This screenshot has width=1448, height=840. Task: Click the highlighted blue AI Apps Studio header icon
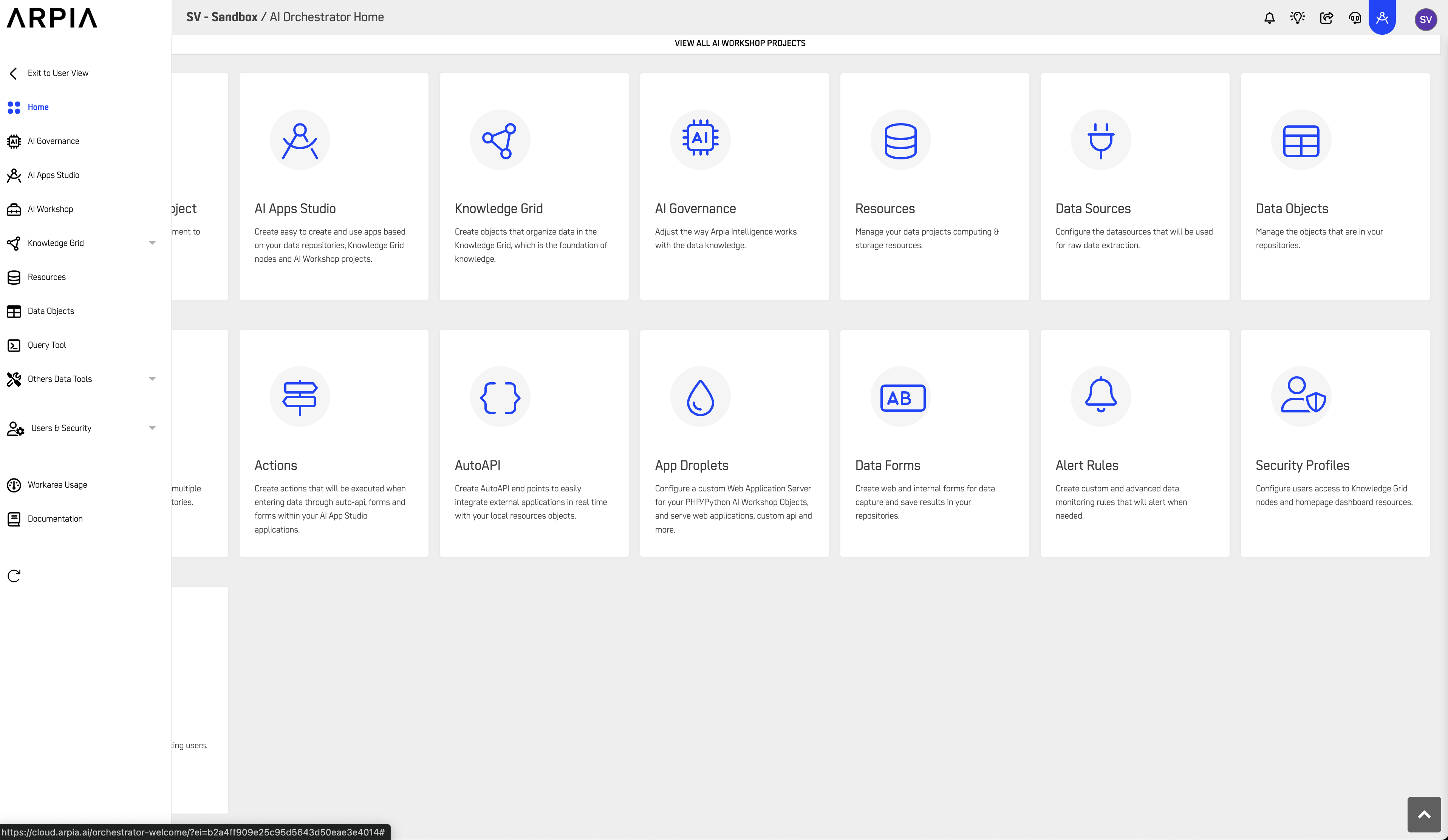coord(1383,17)
